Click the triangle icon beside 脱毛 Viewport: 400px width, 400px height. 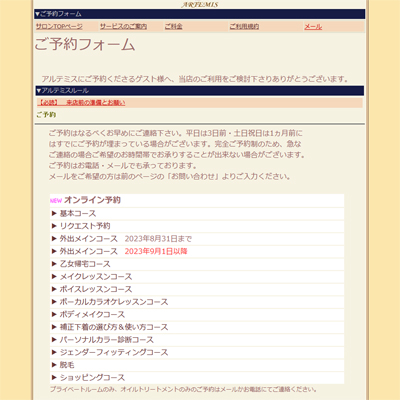pyautogui.click(x=54, y=365)
